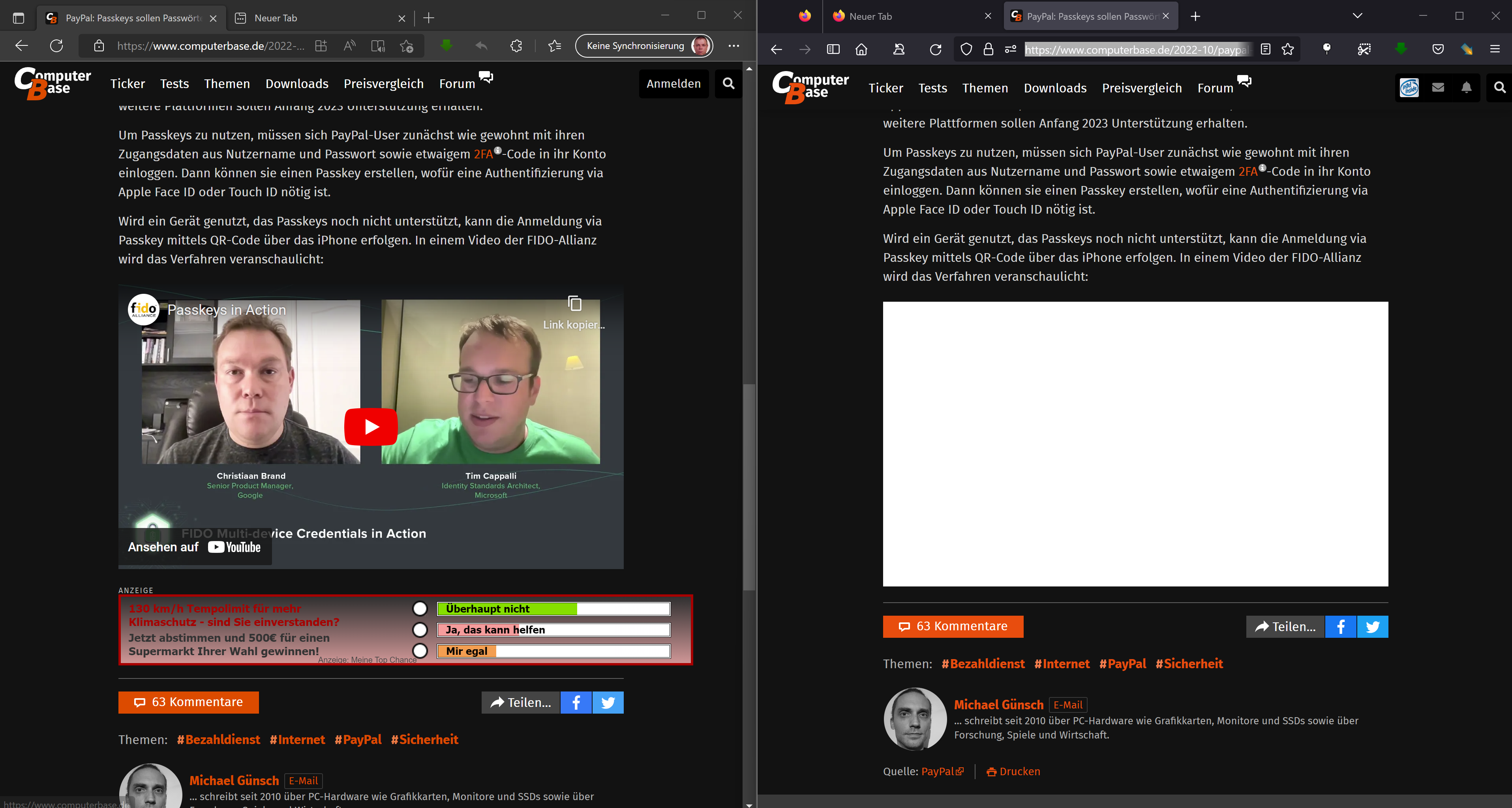
Task: Open the 'Themen' navigation menu on ComputerBase
Action: click(985, 88)
